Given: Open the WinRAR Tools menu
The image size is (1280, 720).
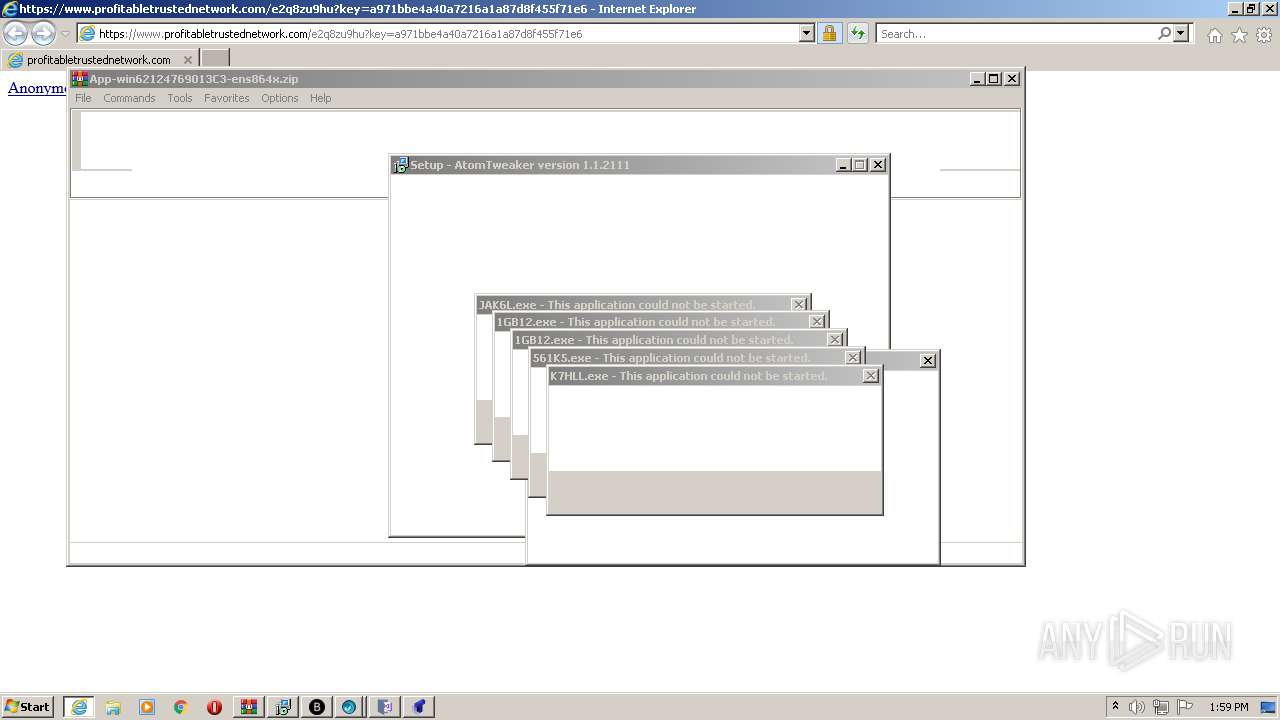Looking at the screenshot, I should [180, 98].
